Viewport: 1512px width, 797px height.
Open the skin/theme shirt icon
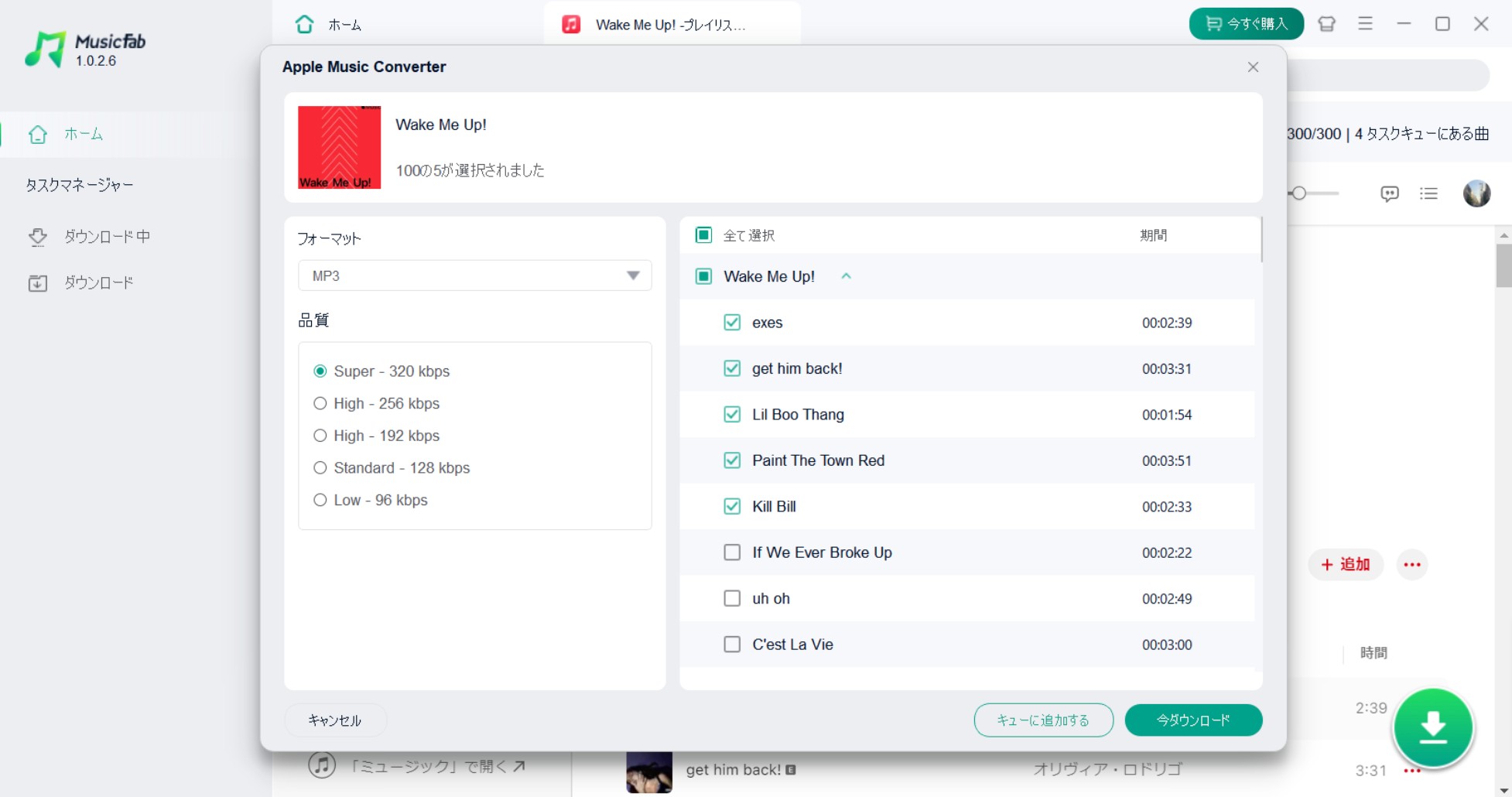pyautogui.click(x=1327, y=24)
